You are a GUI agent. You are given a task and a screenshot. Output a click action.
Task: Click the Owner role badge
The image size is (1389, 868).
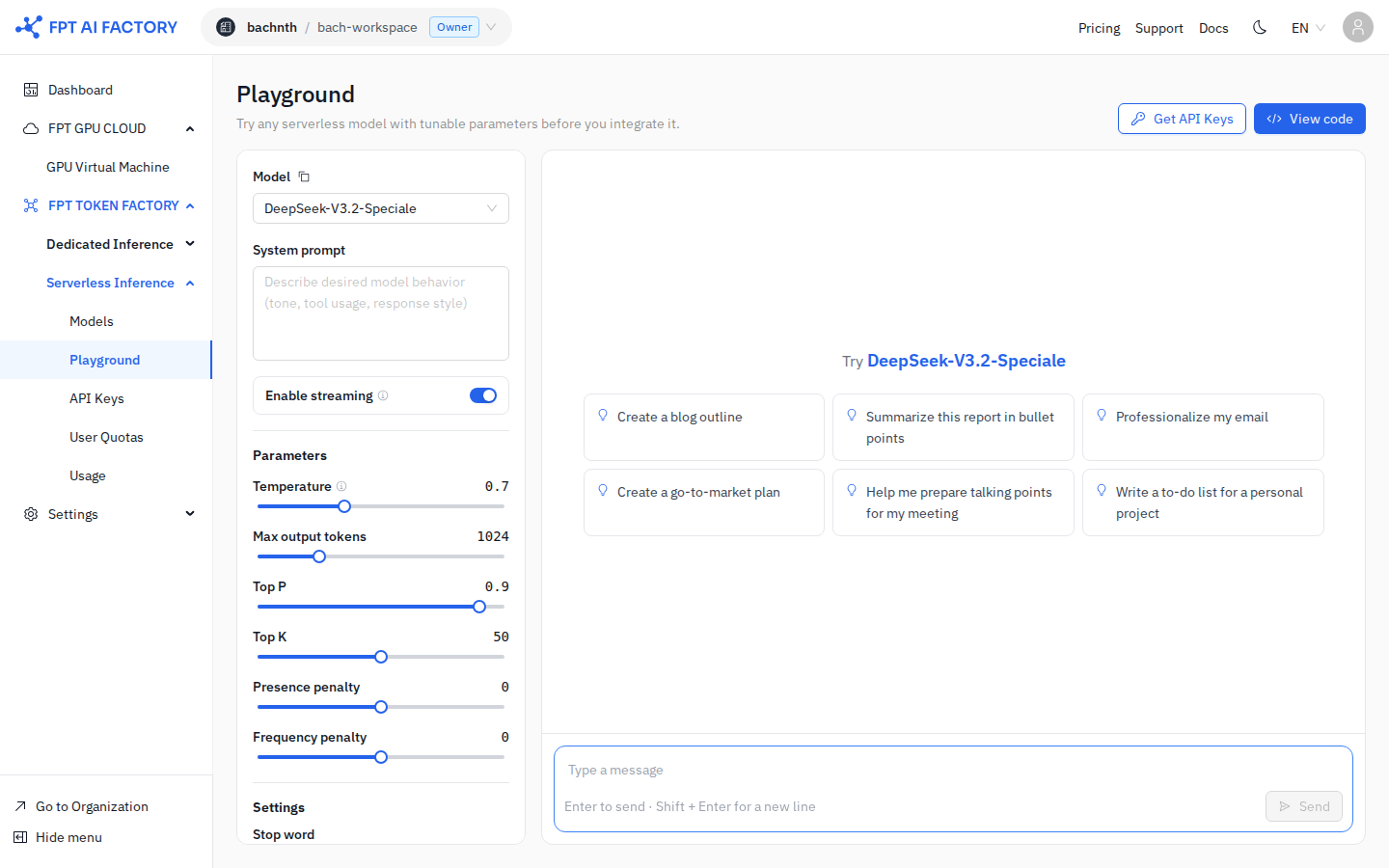tap(454, 27)
